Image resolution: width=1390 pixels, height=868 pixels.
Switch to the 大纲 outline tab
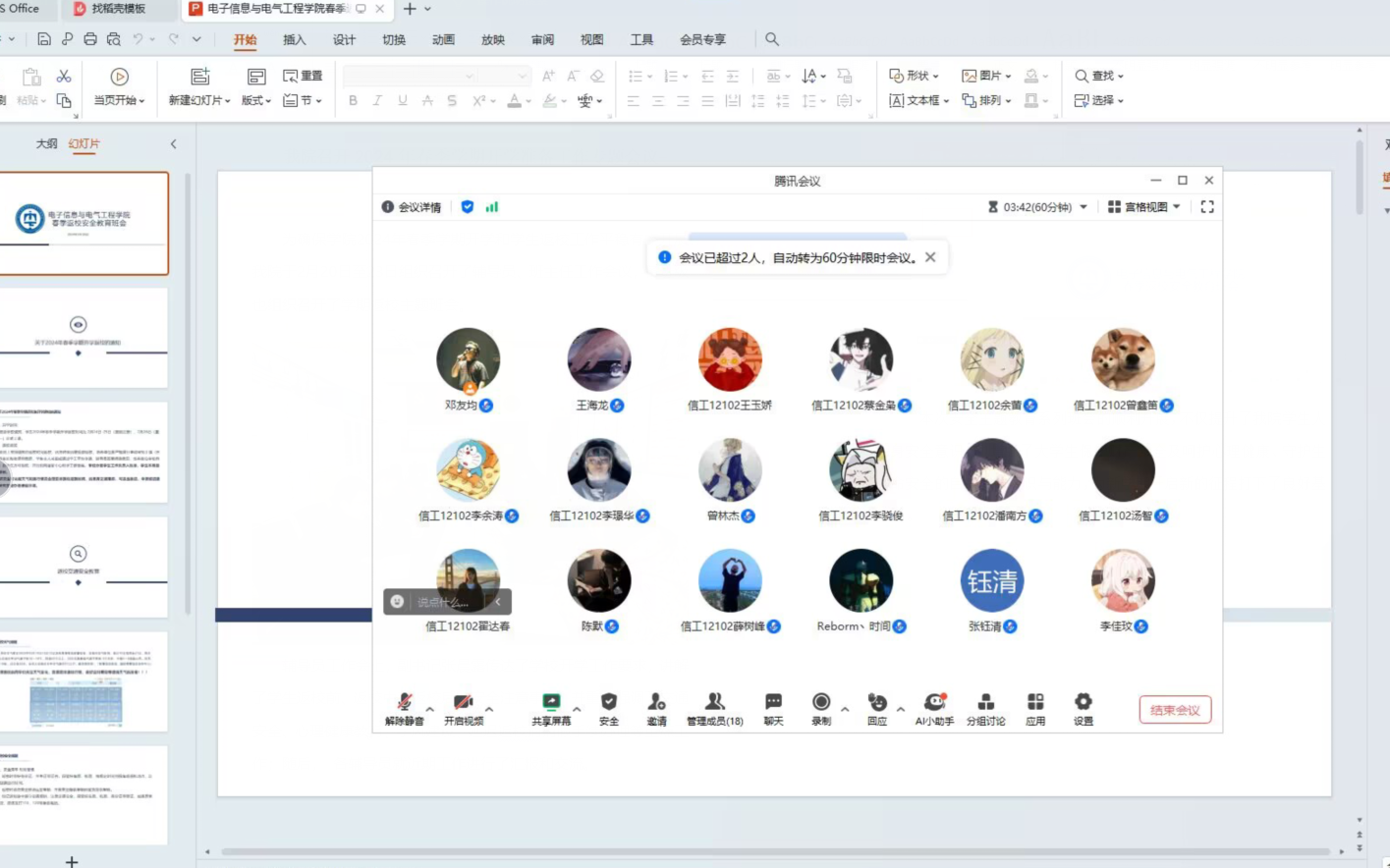tap(46, 144)
